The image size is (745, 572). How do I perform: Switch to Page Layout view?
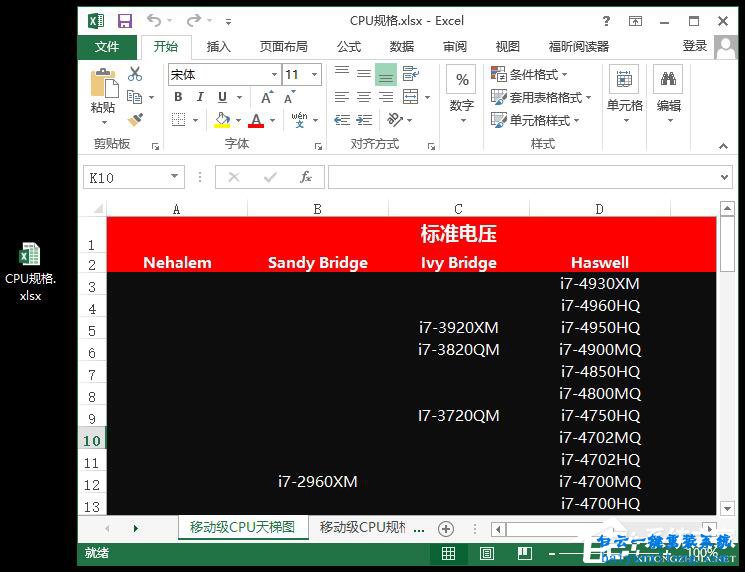click(x=487, y=553)
